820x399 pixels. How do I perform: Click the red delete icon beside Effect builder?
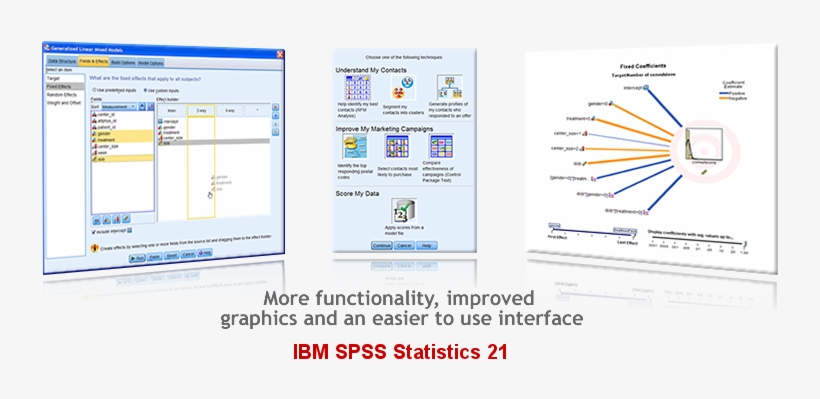276,107
